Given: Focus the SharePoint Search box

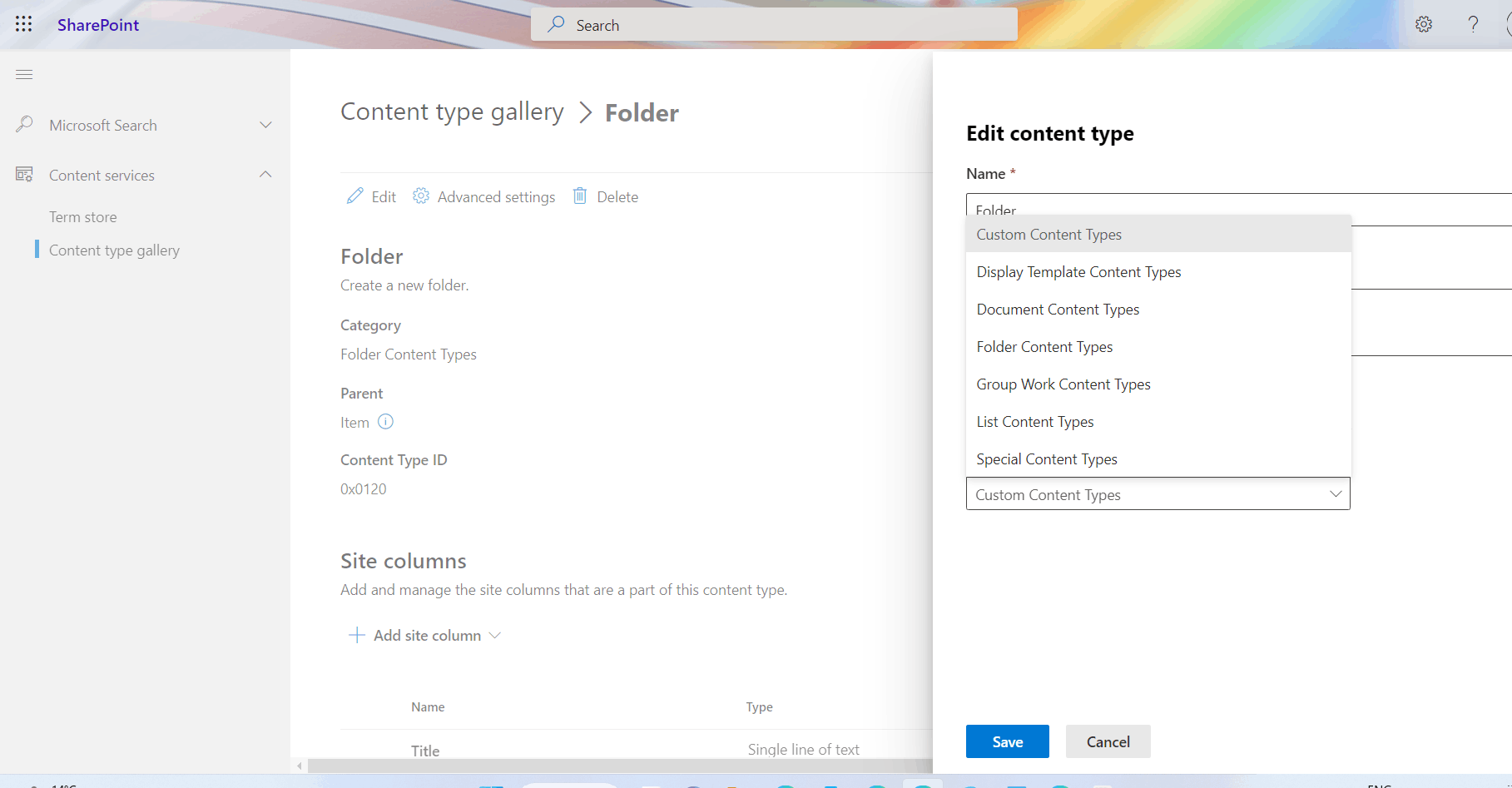Looking at the screenshot, I should [x=774, y=25].
